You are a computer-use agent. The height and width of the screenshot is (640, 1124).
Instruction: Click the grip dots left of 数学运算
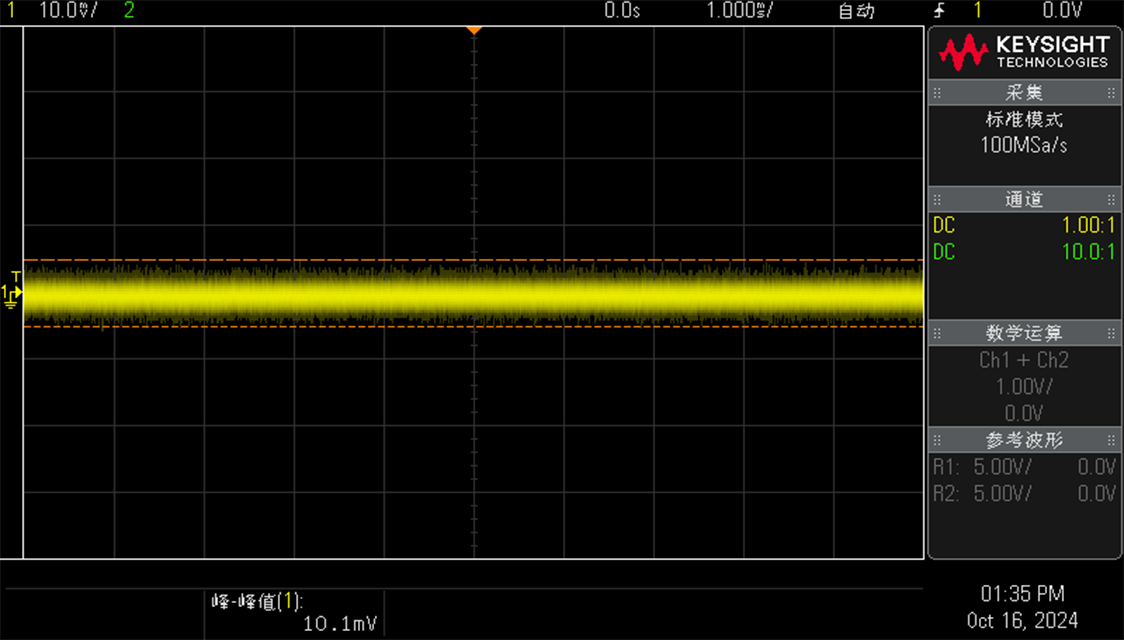(938, 333)
